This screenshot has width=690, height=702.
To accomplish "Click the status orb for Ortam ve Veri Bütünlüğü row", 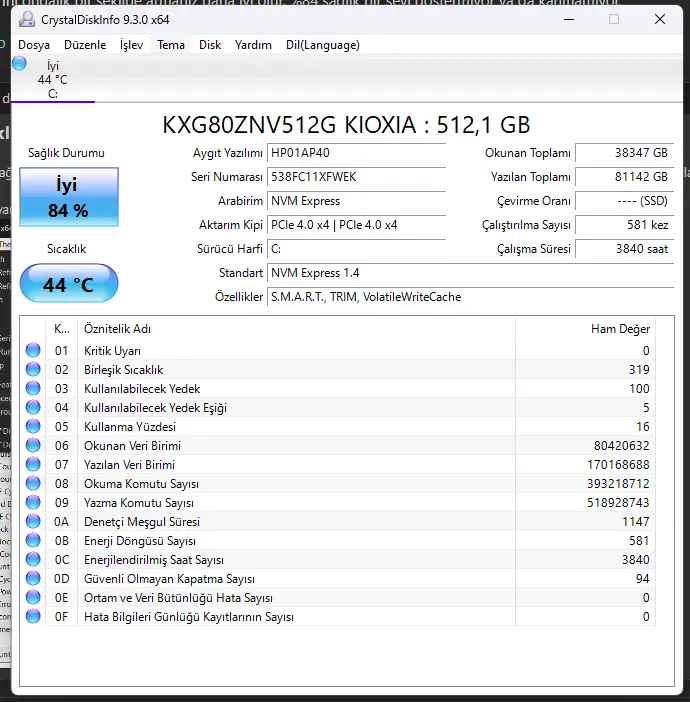I will click(33, 597).
